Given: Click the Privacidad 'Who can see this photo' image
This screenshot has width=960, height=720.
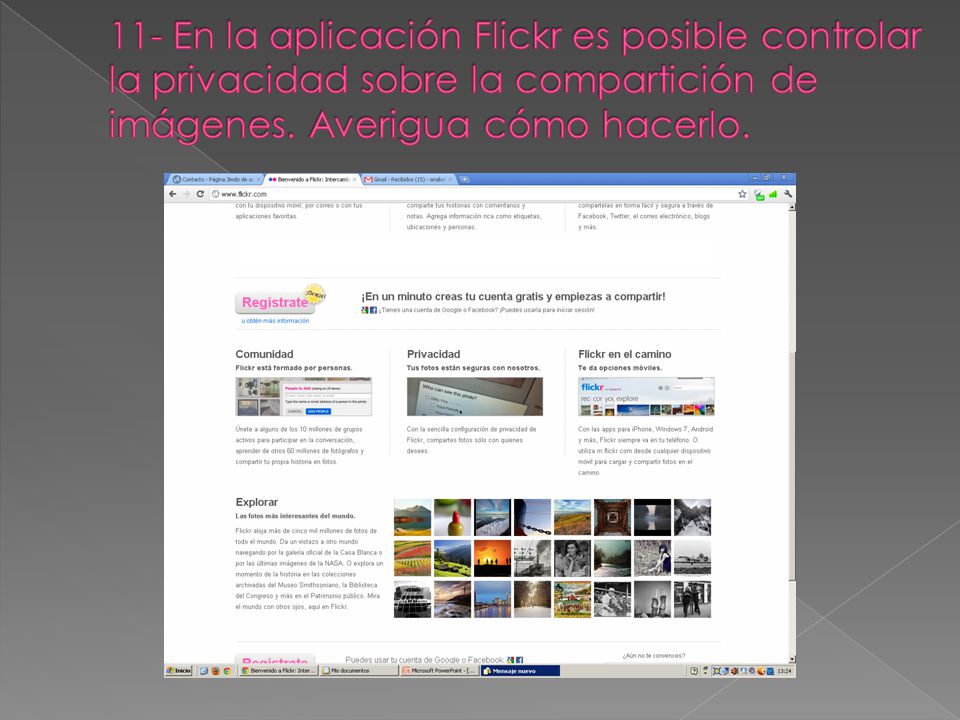Looking at the screenshot, I should [x=474, y=397].
